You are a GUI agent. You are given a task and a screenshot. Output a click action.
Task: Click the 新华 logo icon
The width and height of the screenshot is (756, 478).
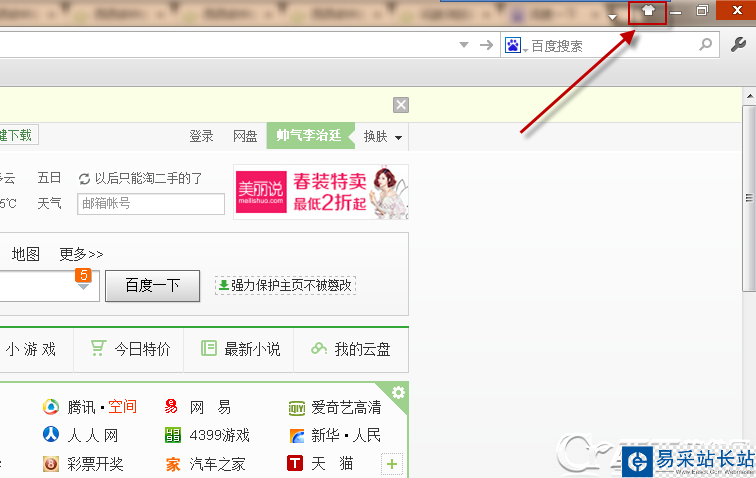tap(297, 436)
